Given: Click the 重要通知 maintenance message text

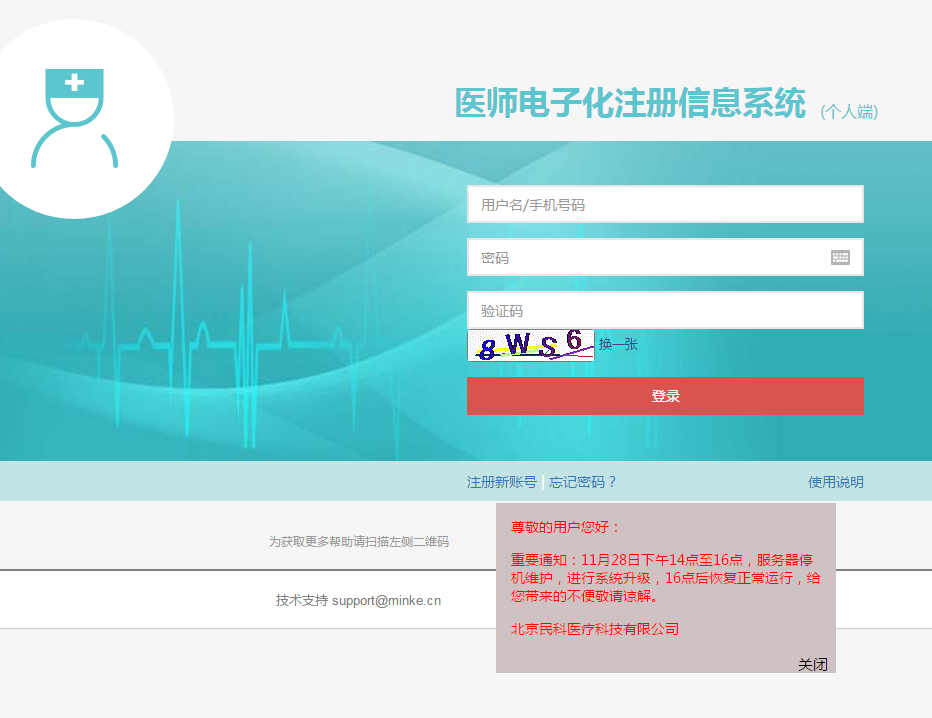Looking at the screenshot, I should [x=665, y=578].
